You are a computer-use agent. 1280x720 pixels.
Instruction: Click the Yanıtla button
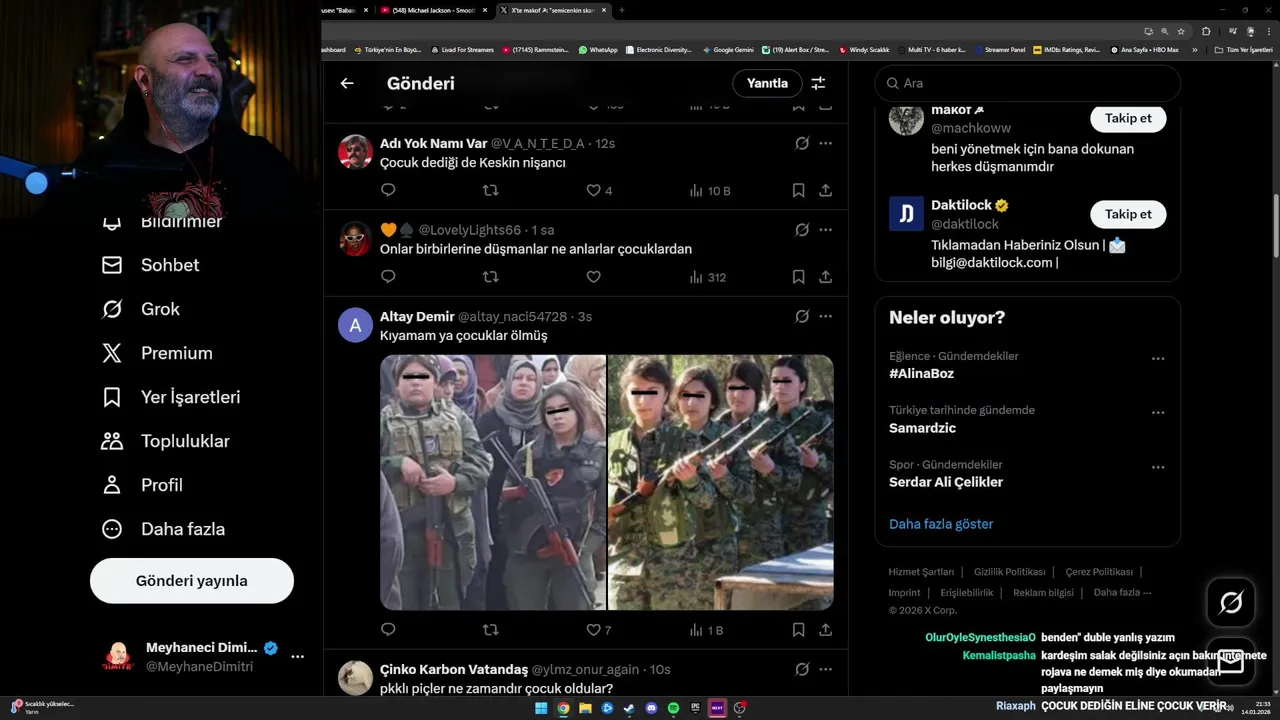(x=767, y=83)
